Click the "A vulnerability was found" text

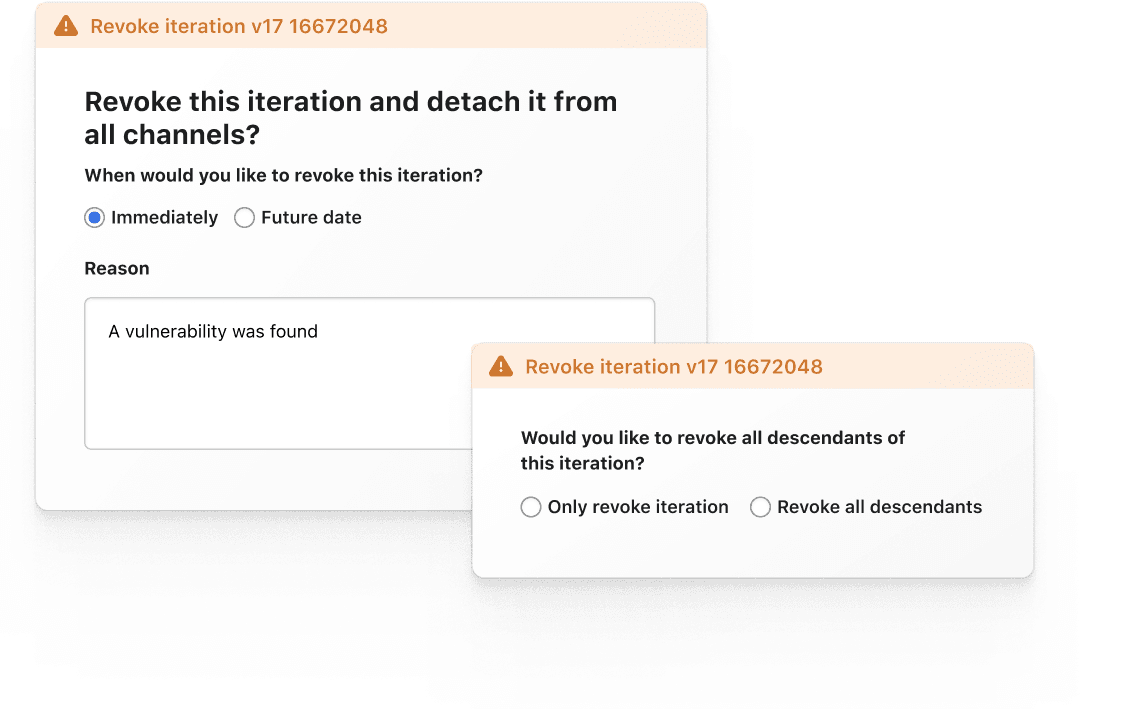pos(213,332)
